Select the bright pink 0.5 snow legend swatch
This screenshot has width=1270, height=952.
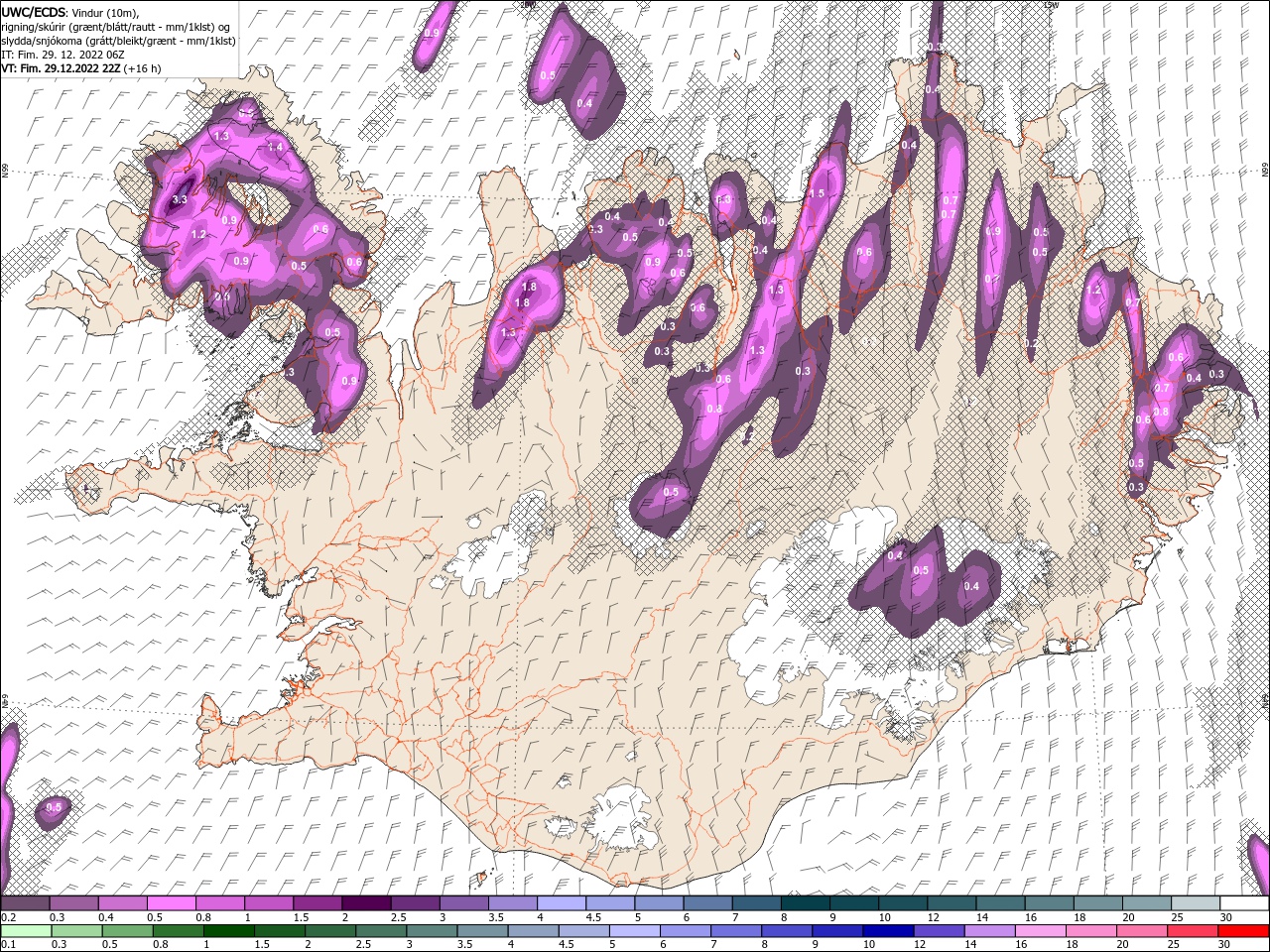(x=171, y=903)
